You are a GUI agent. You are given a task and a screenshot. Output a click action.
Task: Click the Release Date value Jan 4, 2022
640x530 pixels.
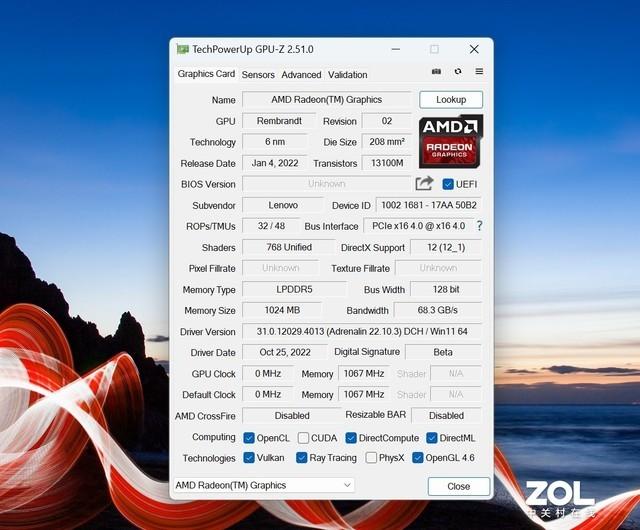(275, 163)
